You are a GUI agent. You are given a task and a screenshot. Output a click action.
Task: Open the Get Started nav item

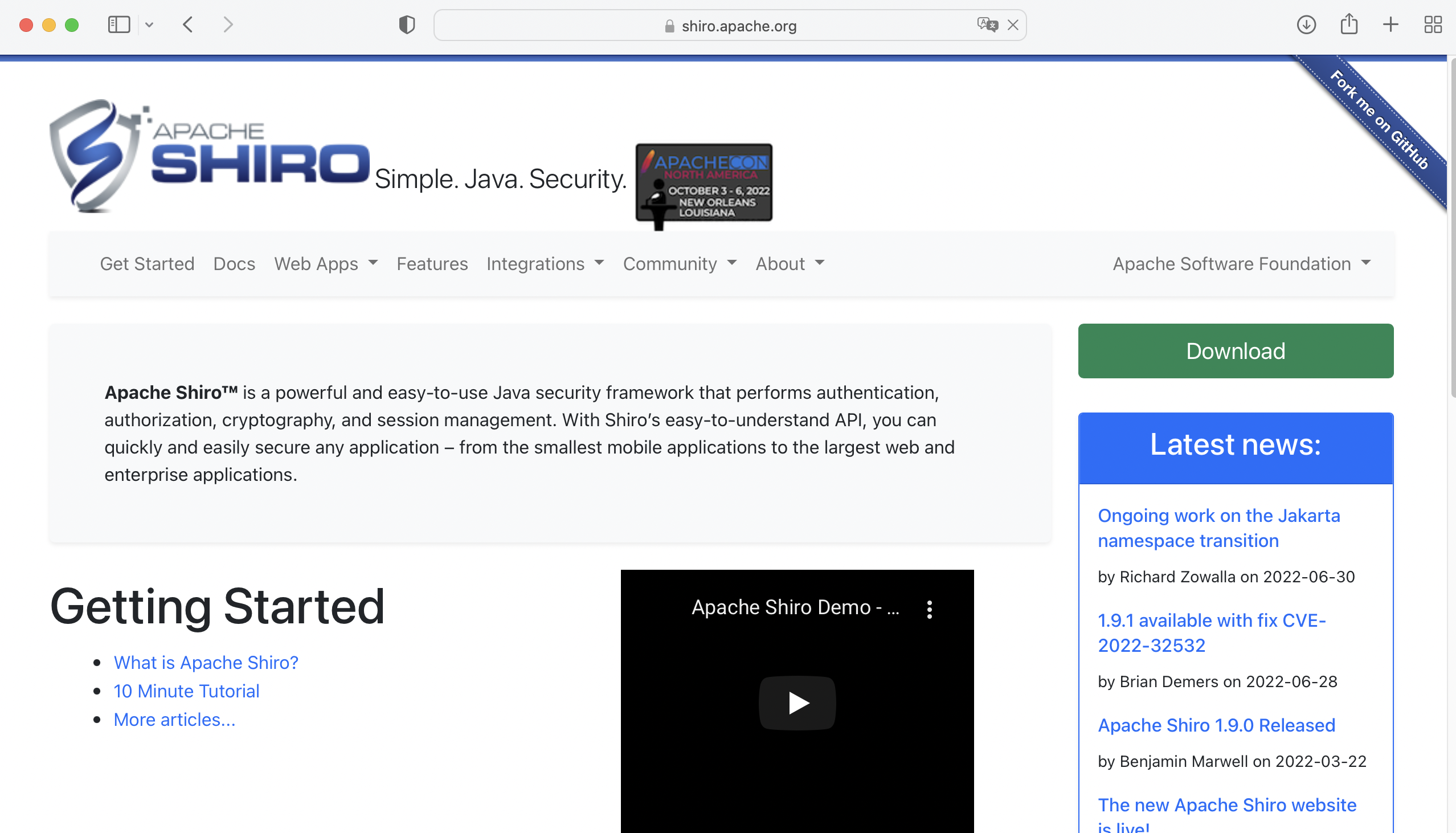pyautogui.click(x=147, y=264)
